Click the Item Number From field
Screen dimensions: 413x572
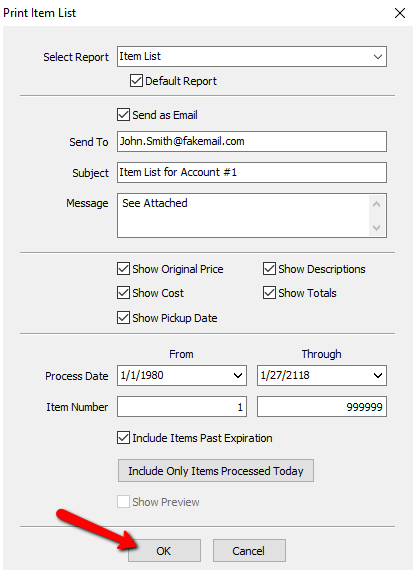(182, 407)
